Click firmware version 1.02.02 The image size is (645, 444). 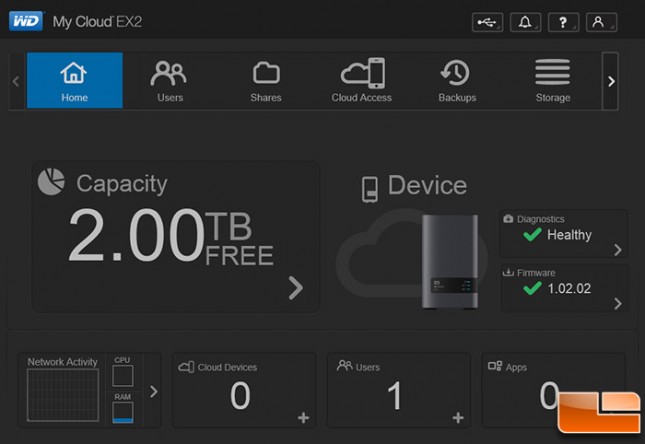pyautogui.click(x=569, y=288)
